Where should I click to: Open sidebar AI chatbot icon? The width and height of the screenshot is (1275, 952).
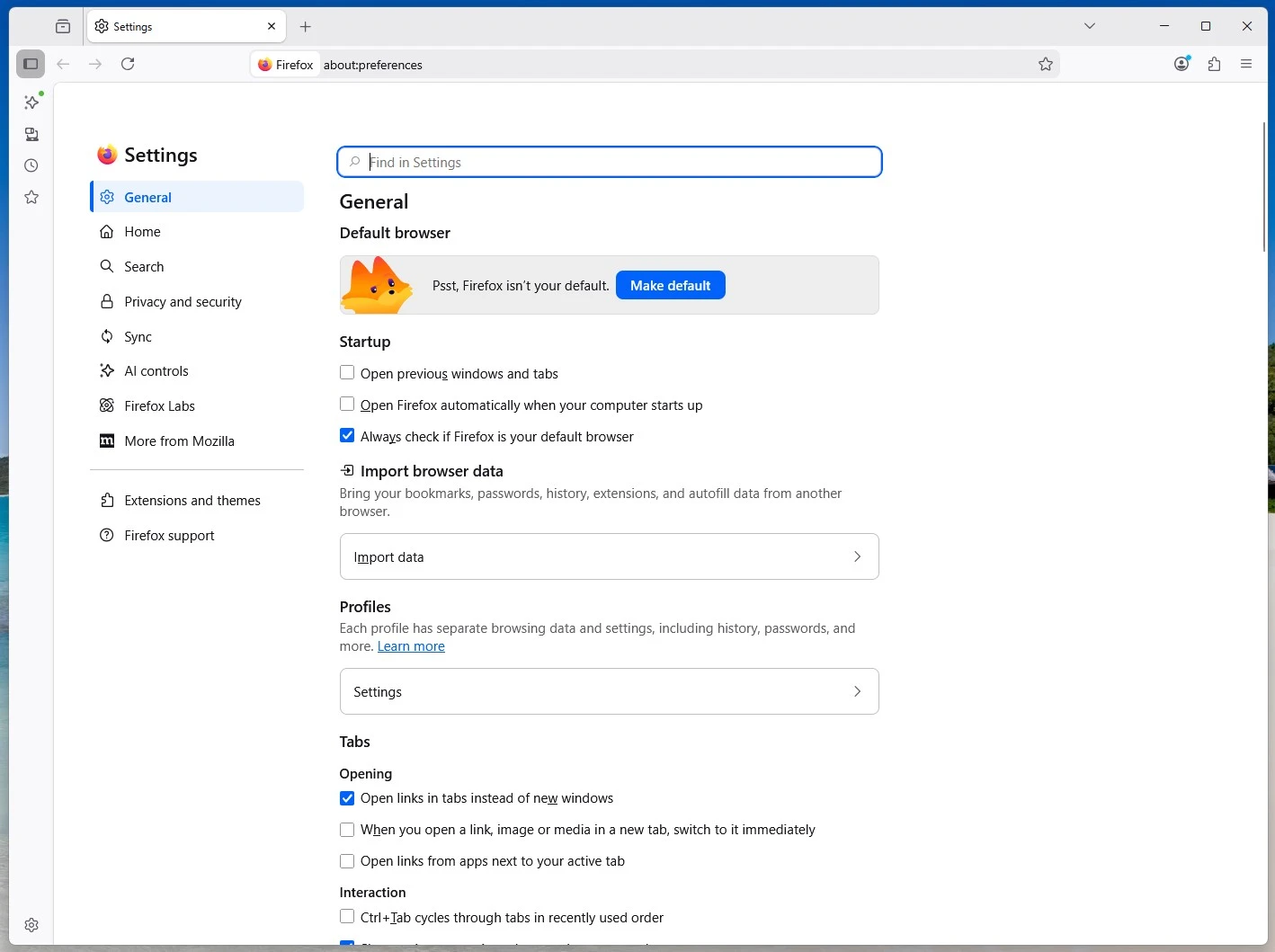[x=31, y=102]
